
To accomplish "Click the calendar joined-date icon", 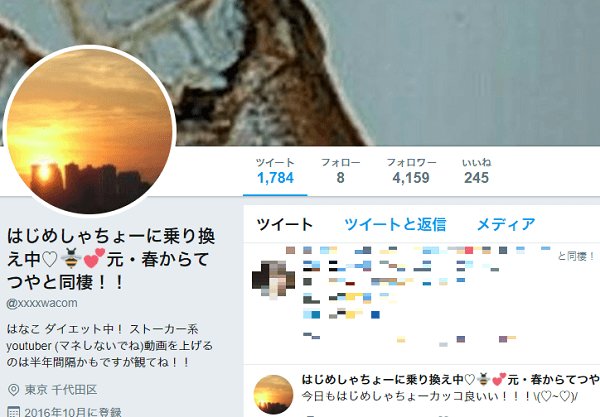I will 13,412.
